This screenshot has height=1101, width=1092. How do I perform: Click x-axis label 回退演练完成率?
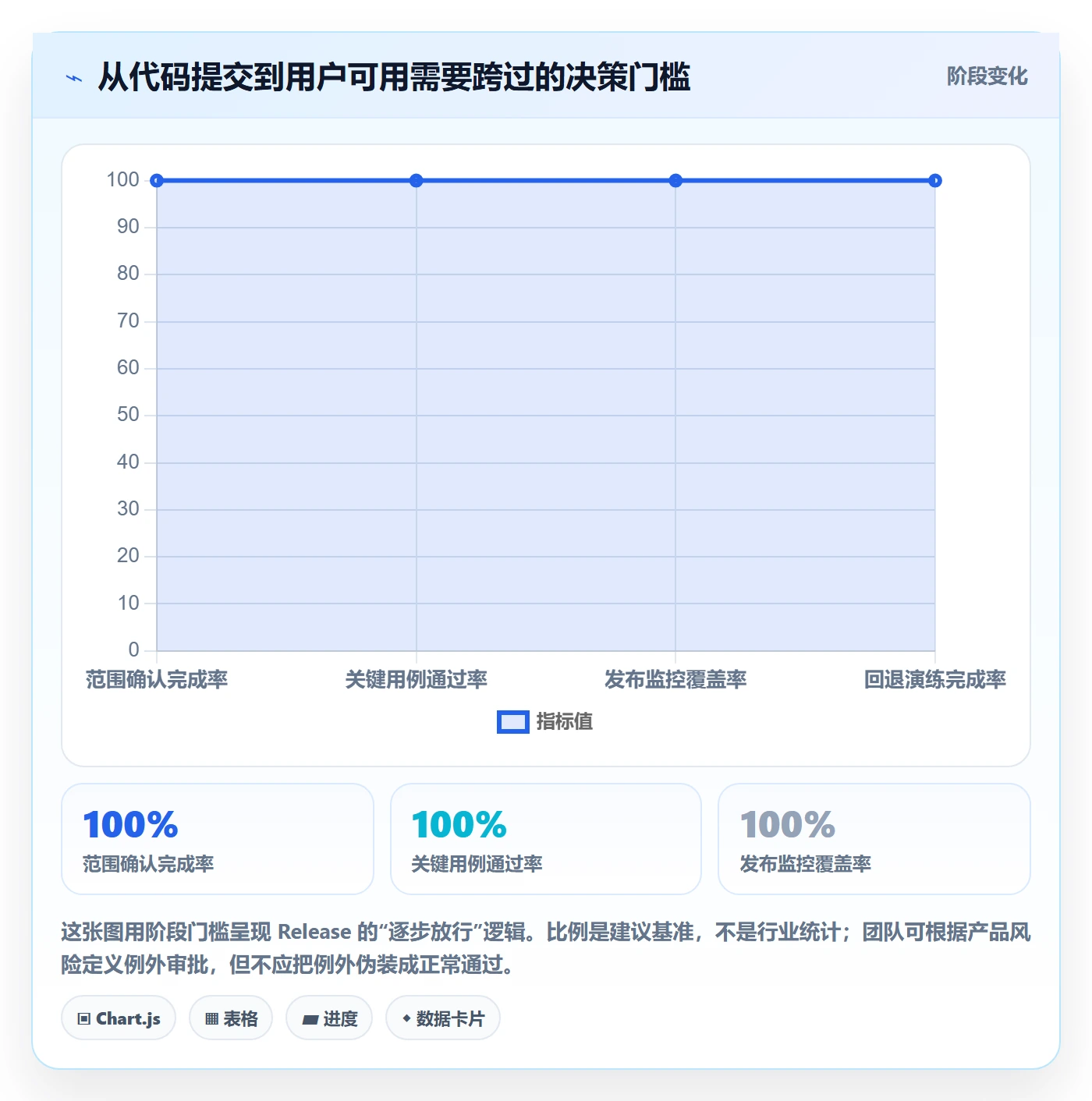tap(935, 680)
